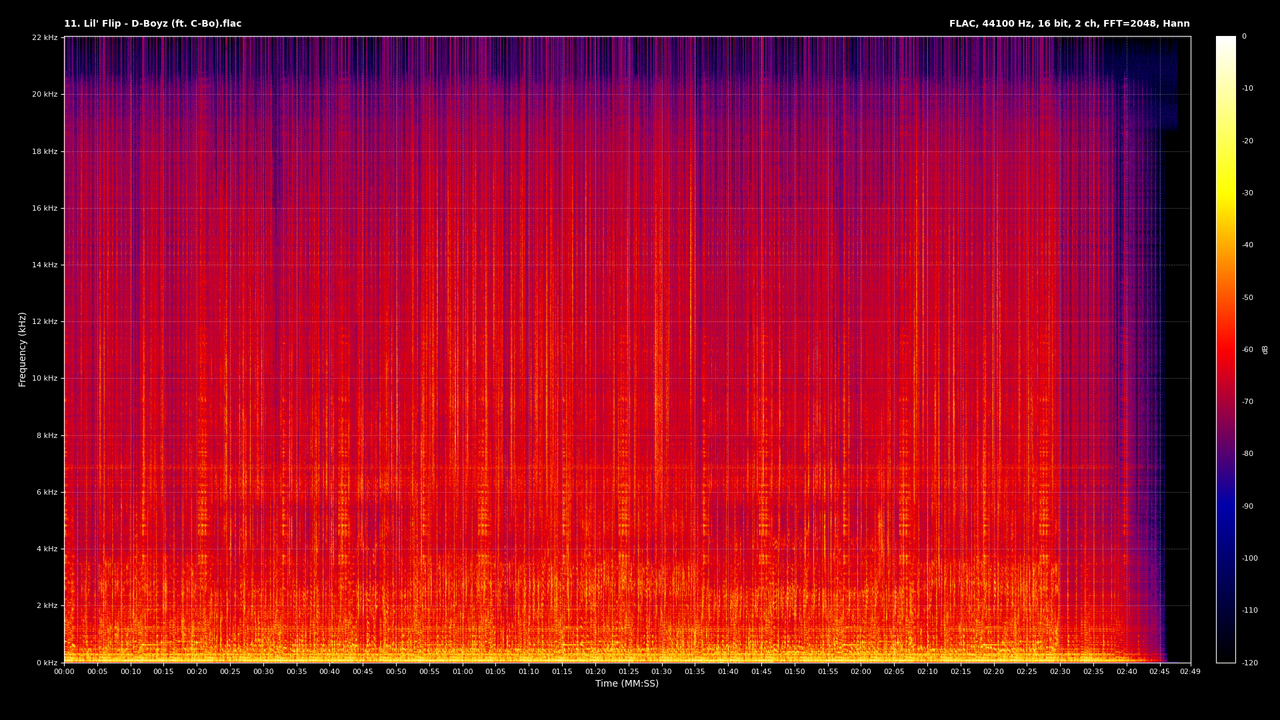
Task: Click the 00:30 time axis marker
Action: [263, 672]
